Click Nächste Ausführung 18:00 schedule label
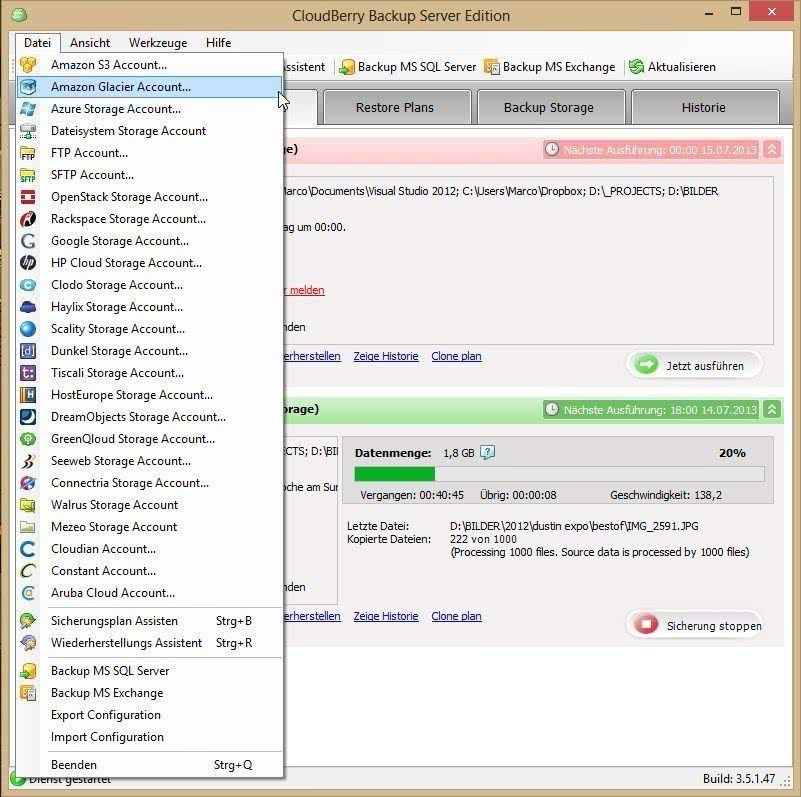The width and height of the screenshot is (801, 797). 651,410
